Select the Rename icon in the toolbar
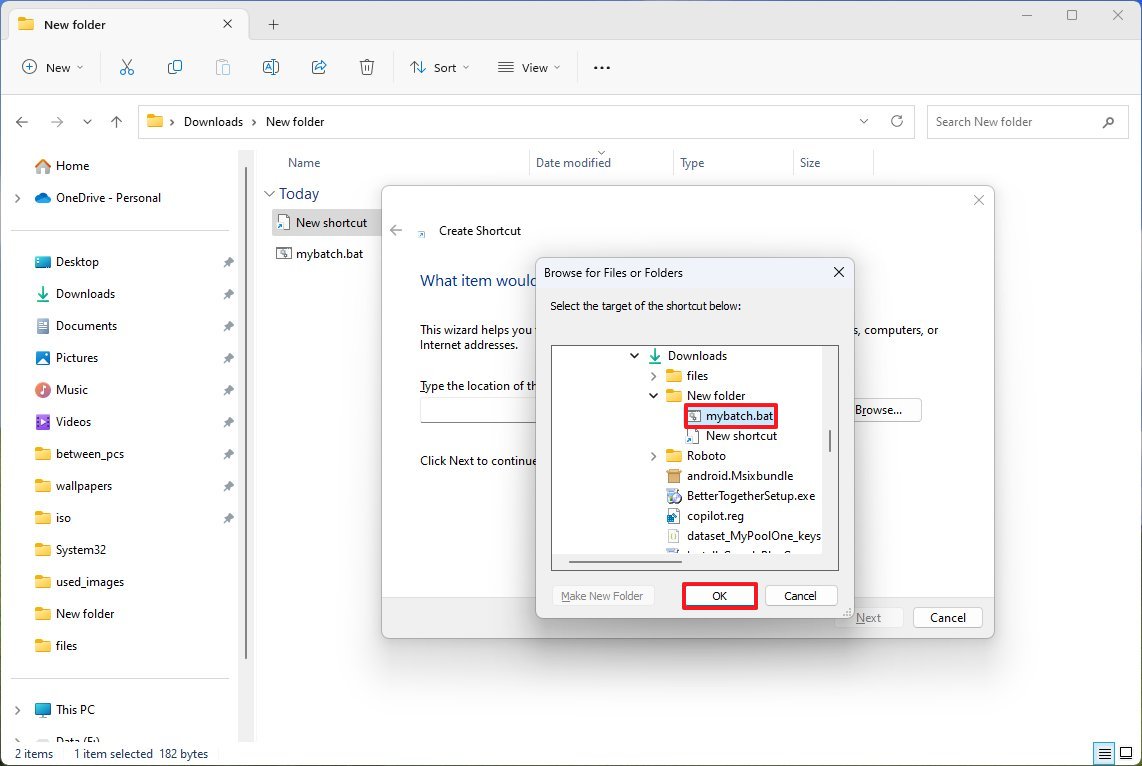1142x766 pixels. point(270,67)
